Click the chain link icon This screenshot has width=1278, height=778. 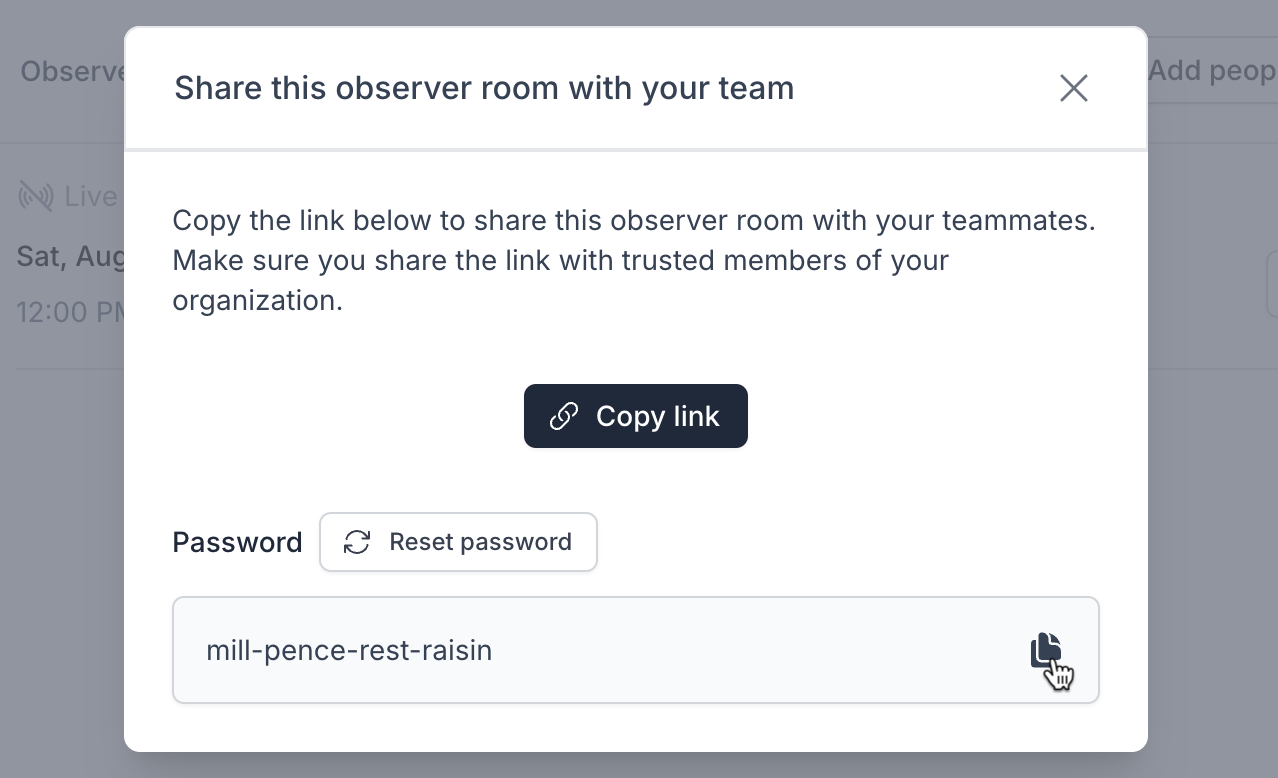pyautogui.click(x=564, y=416)
